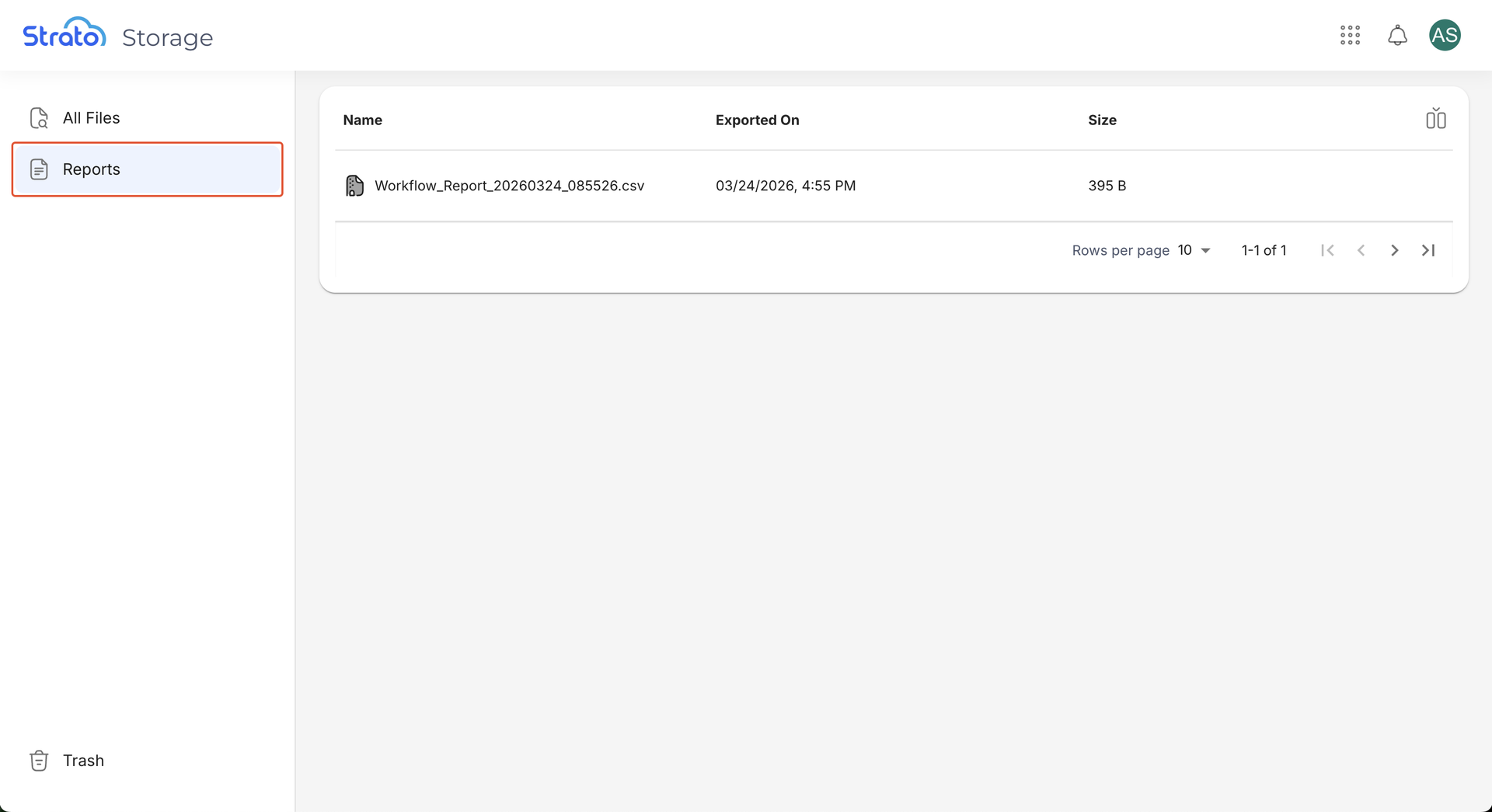This screenshot has height=812, width=1492.
Task: Sort by Exported On column header
Action: [x=757, y=120]
